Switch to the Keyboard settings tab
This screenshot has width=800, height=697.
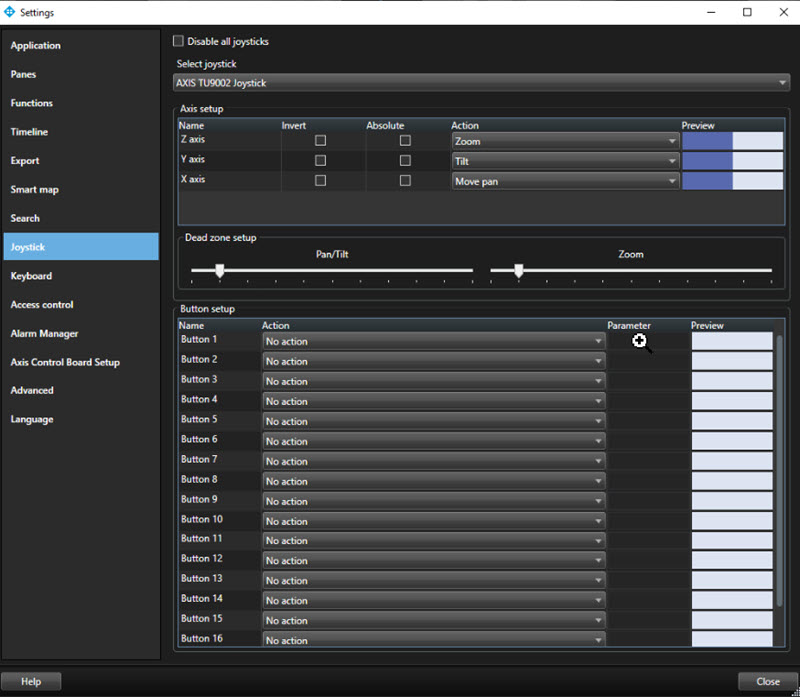point(31,276)
